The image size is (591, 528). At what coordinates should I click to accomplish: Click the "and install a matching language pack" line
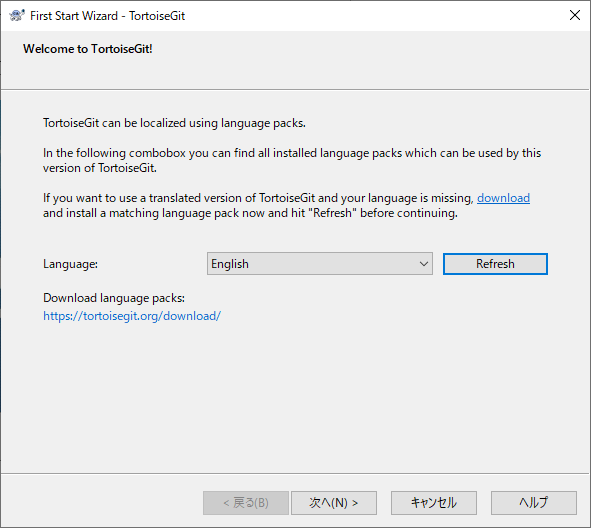coord(250,213)
